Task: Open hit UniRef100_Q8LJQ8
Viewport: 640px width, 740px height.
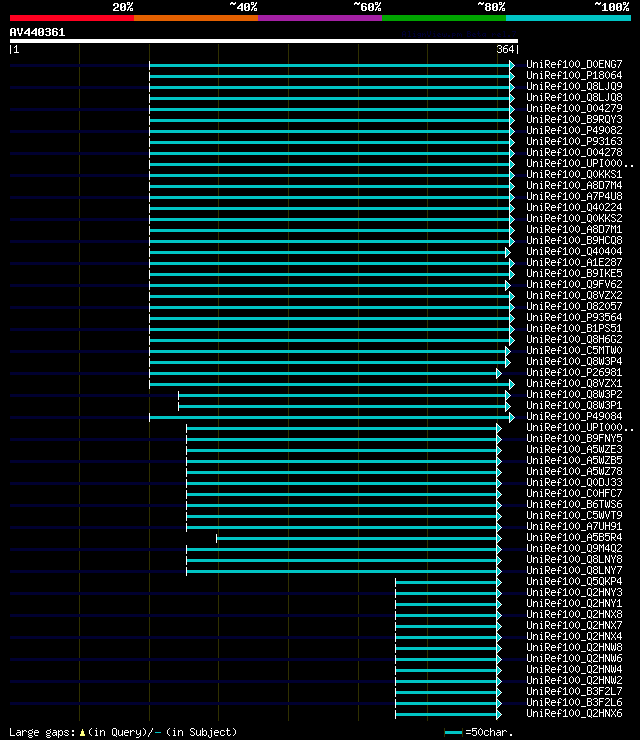Action: (574, 97)
